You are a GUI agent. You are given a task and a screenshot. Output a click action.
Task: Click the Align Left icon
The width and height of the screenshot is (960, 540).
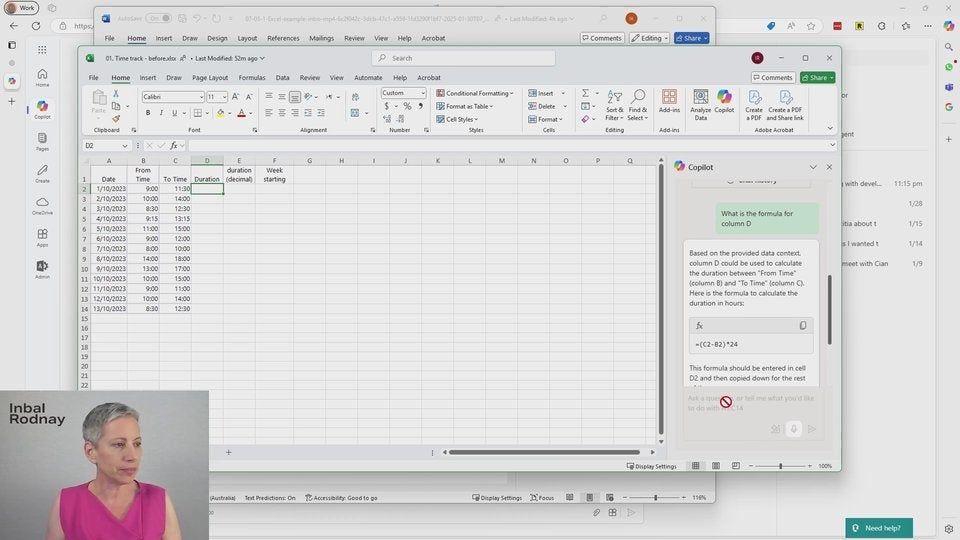(269, 113)
